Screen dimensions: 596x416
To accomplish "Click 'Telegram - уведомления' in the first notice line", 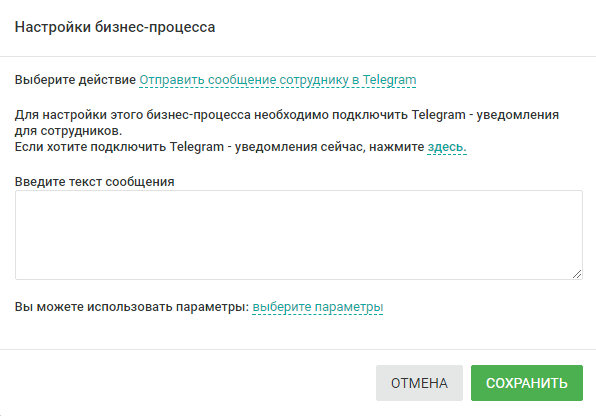I will [485, 115].
